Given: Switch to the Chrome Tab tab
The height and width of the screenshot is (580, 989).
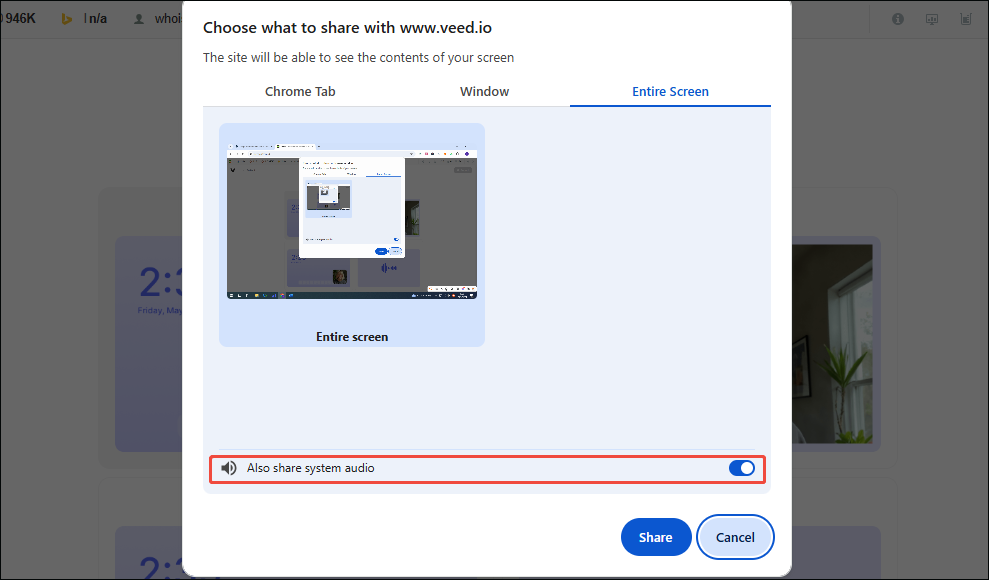Looking at the screenshot, I should click(300, 91).
